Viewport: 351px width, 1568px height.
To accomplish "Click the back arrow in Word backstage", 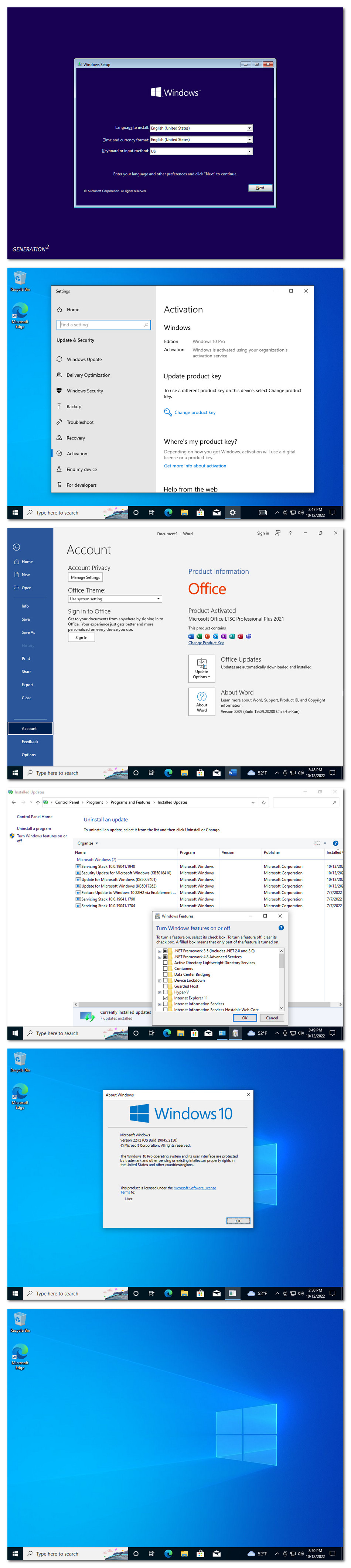I will [x=17, y=547].
